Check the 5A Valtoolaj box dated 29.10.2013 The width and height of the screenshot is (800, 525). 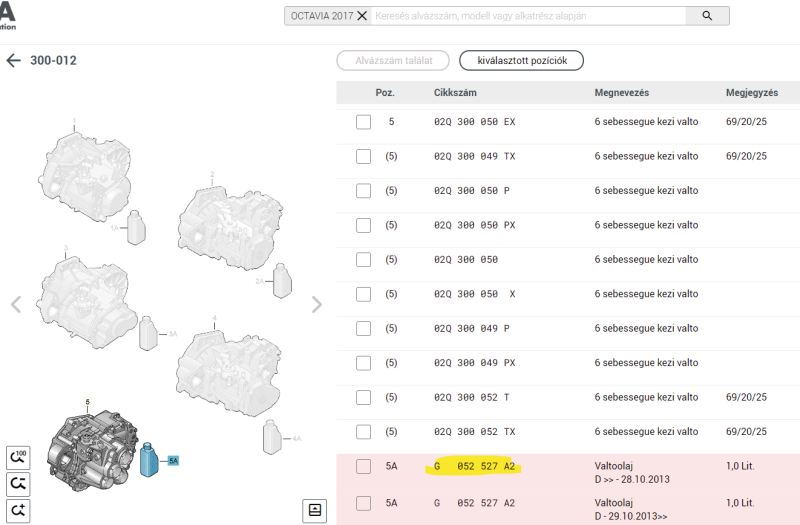coord(363,503)
